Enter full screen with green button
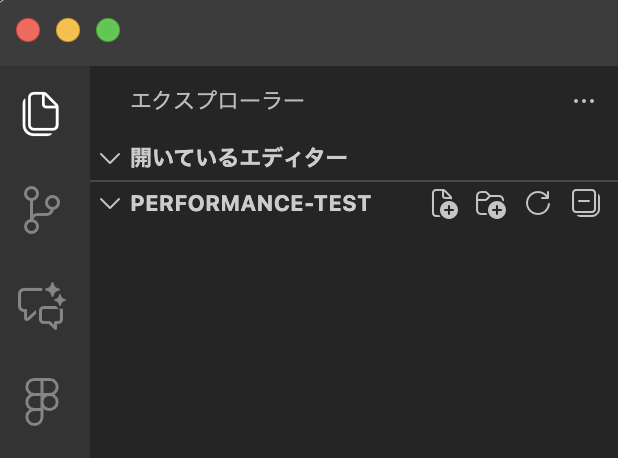Screen dimensions: 618x458 (x=108, y=30)
